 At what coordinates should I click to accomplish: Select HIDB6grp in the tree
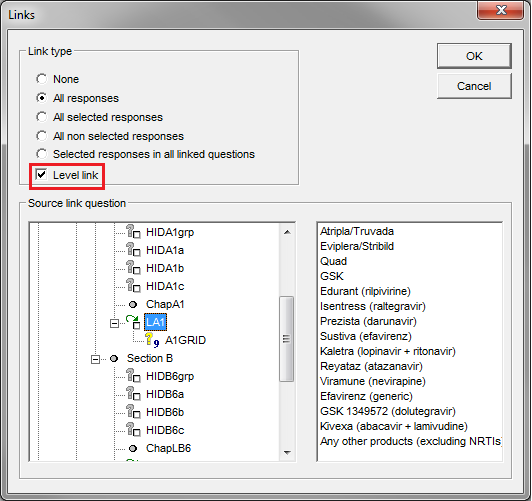click(170, 376)
